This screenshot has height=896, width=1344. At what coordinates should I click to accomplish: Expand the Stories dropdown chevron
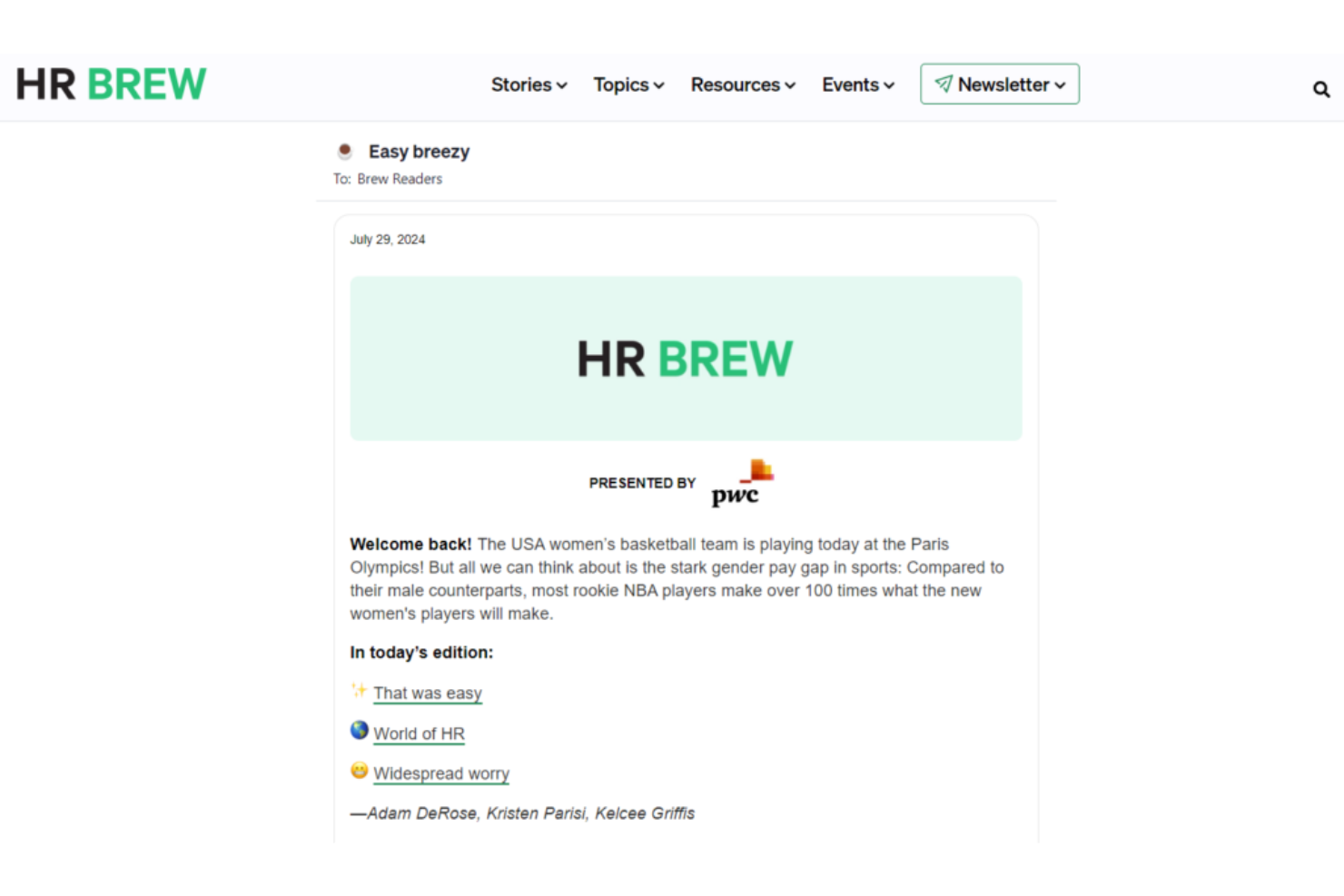pyautogui.click(x=562, y=85)
